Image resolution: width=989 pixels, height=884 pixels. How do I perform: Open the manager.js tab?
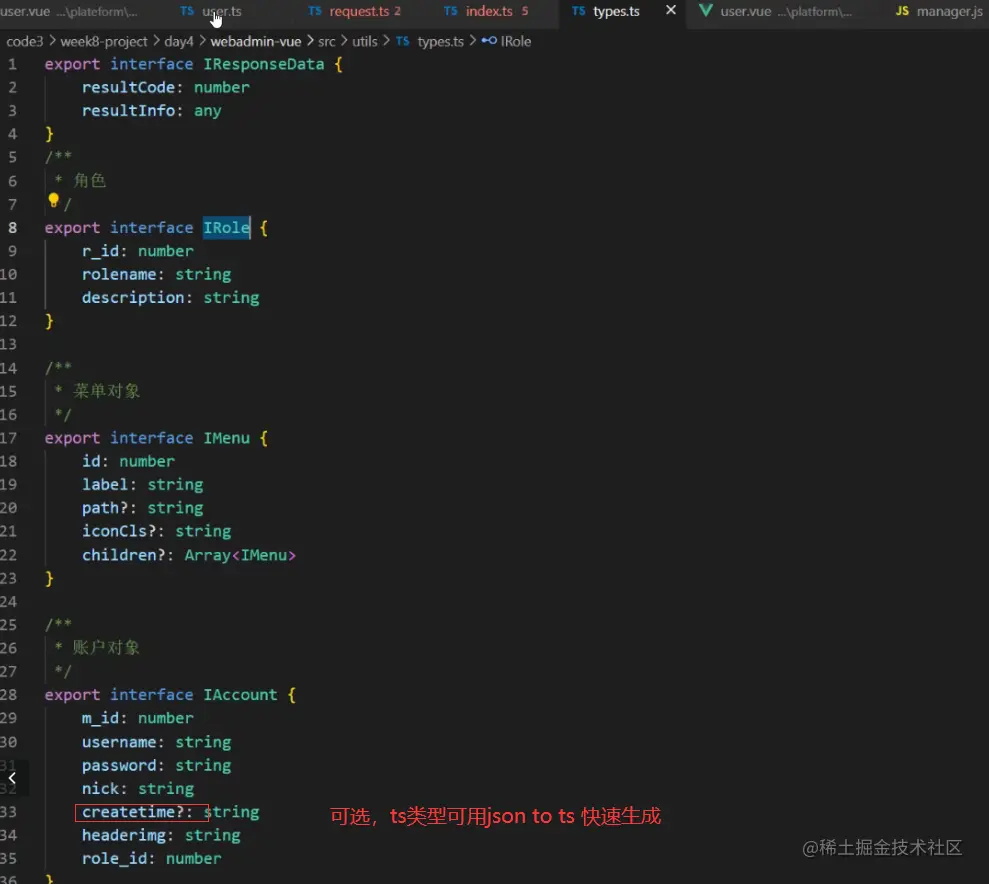[x=949, y=11]
